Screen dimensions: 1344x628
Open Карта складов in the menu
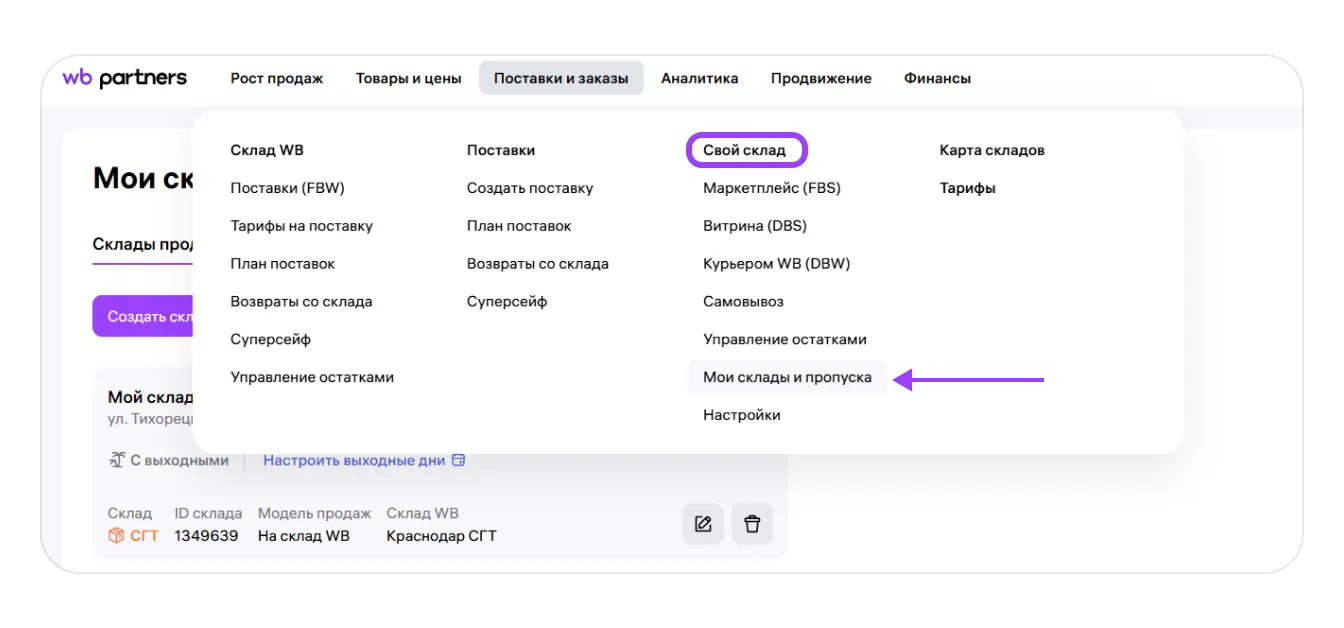(991, 150)
